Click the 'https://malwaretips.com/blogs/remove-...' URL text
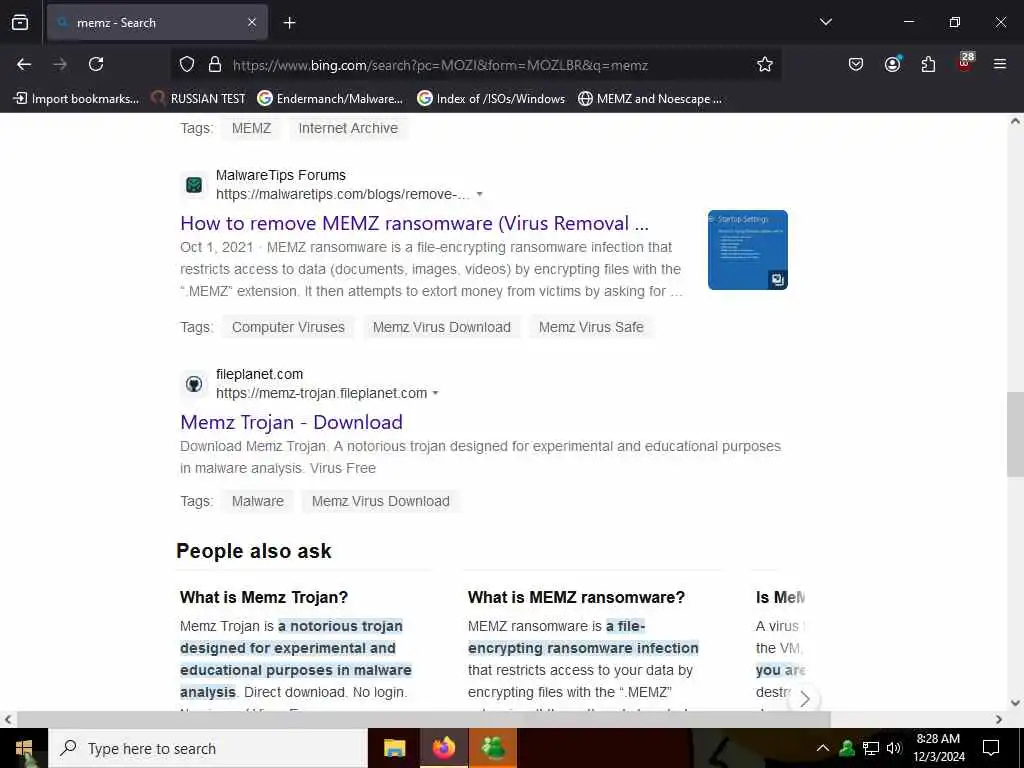This screenshot has height=768, width=1024. (343, 194)
